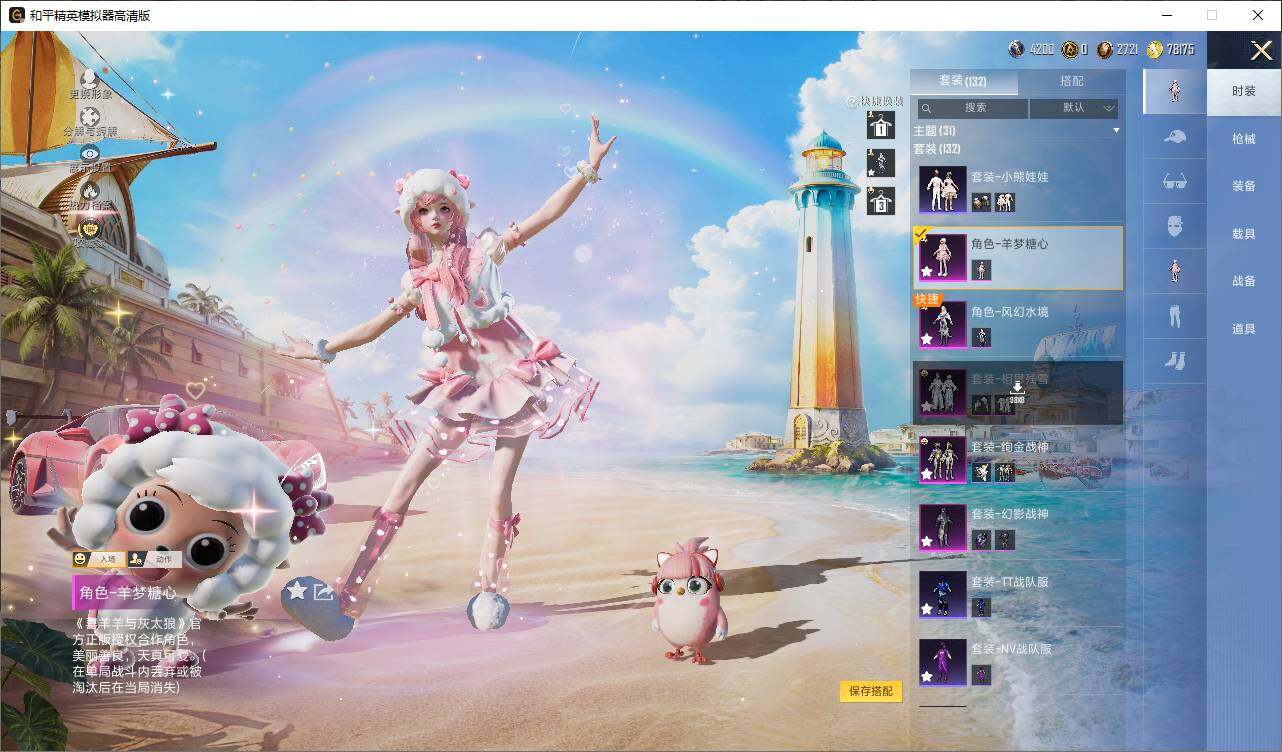The image size is (1282, 752).
Task: Click the 搜索 search field
Action: [x=973, y=108]
